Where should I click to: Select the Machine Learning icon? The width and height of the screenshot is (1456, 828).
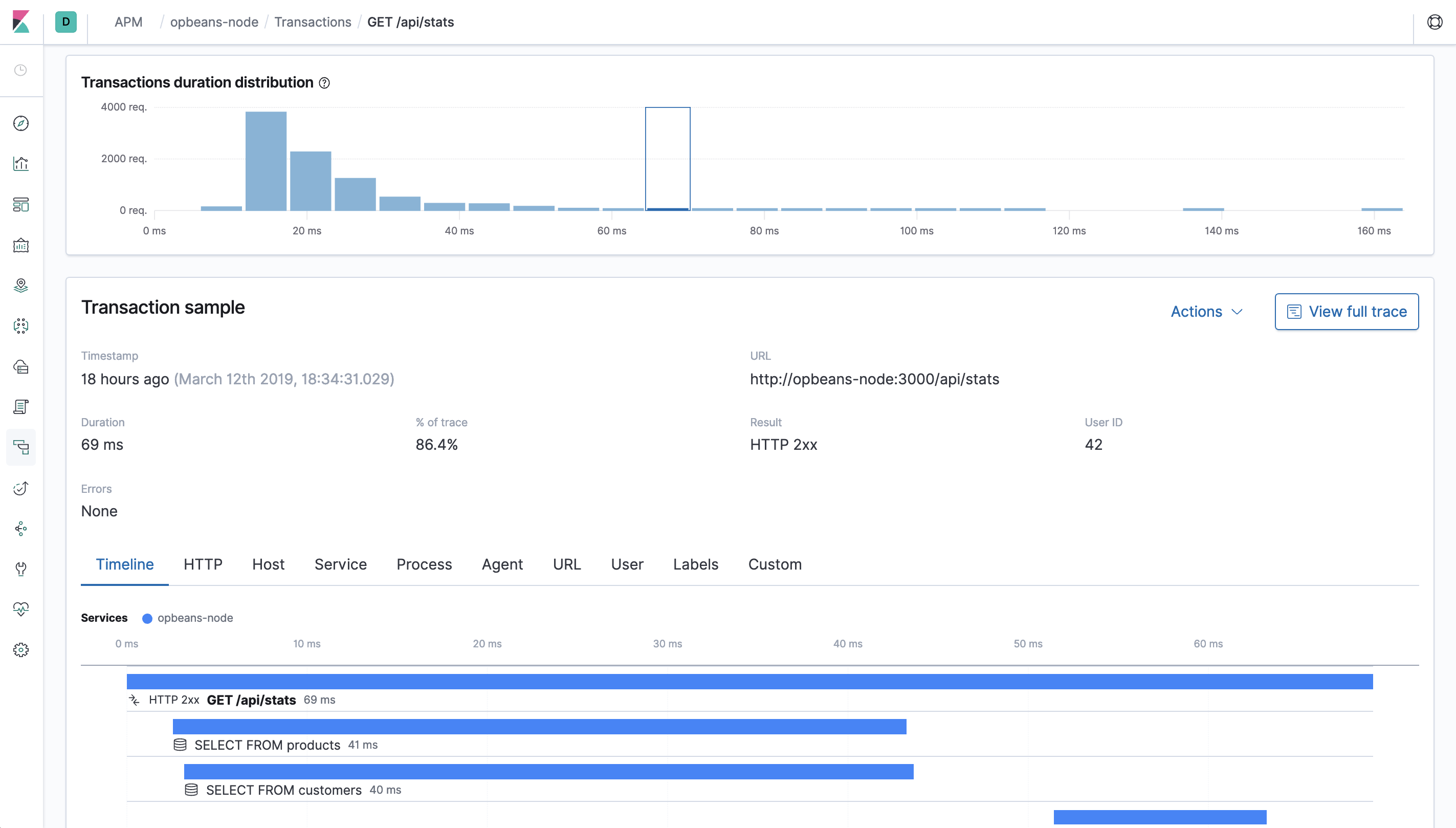pos(21,326)
